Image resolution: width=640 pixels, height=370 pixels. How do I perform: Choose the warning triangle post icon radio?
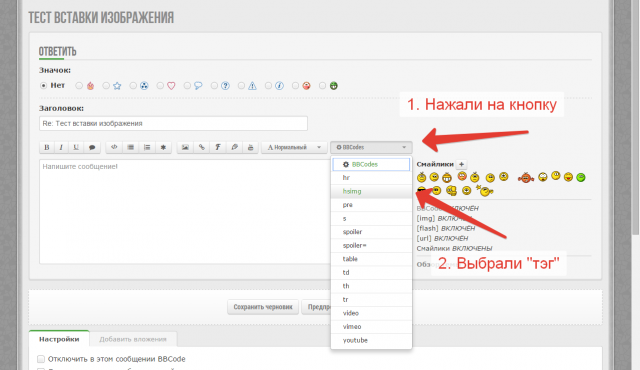[x=241, y=86]
